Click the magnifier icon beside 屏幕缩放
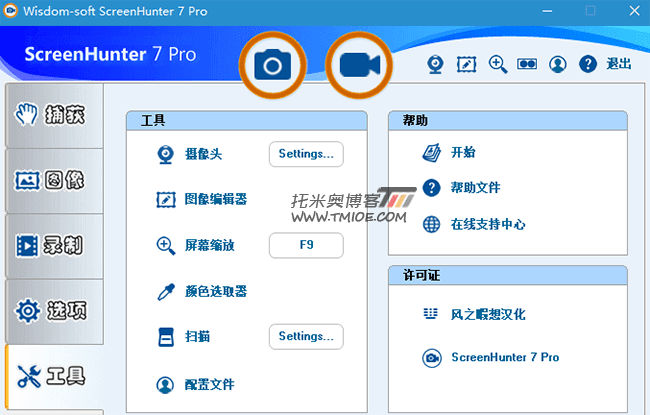The image size is (650, 415). 165,245
